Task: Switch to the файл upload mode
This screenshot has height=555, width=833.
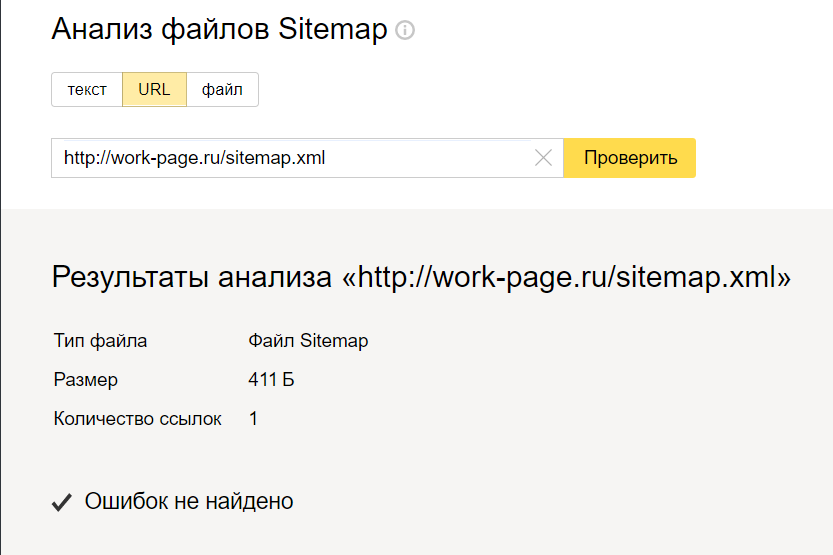Action: pyautogui.click(x=222, y=89)
